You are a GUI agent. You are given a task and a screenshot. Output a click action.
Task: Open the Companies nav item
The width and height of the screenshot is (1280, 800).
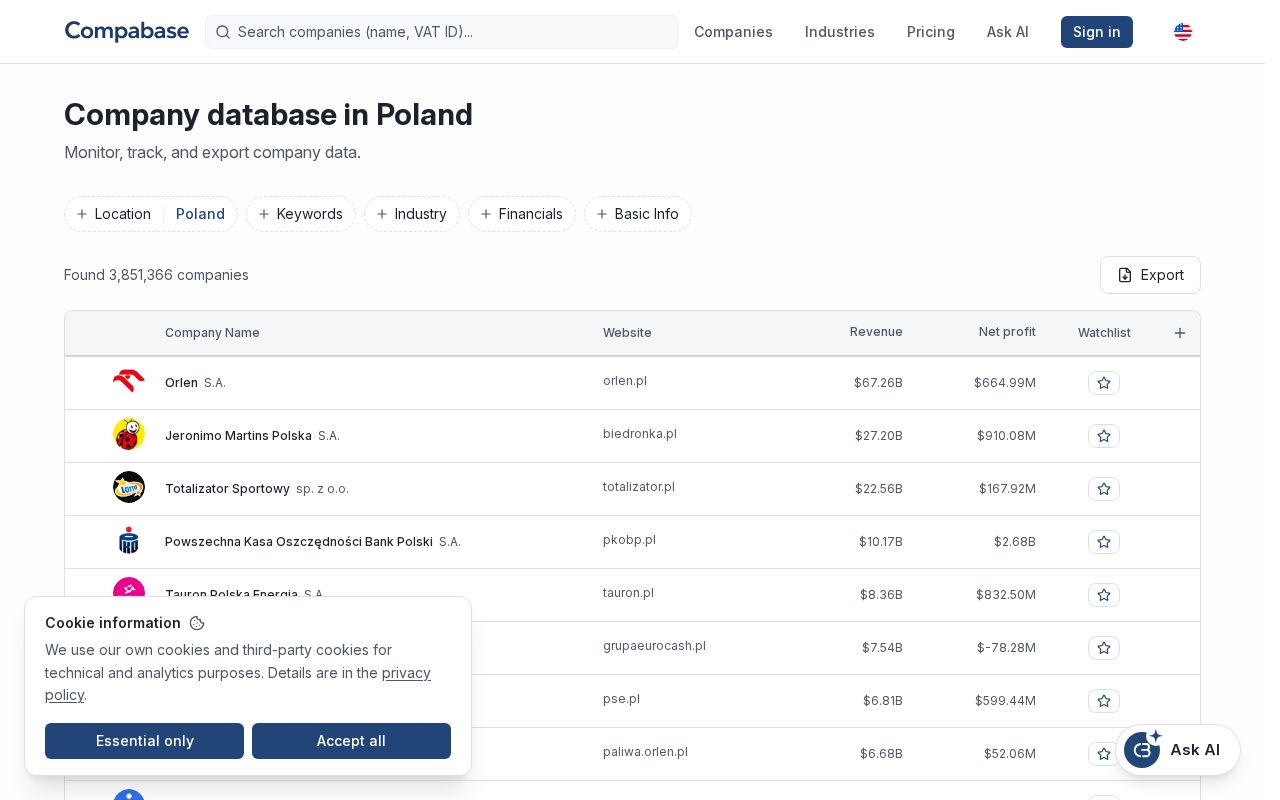pos(733,32)
